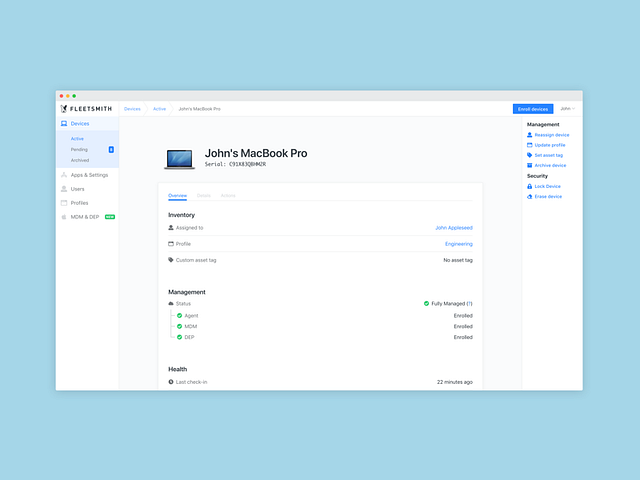Open MDM & DEP page
Image resolution: width=640 pixels, height=480 pixels.
pyautogui.click(x=85, y=217)
